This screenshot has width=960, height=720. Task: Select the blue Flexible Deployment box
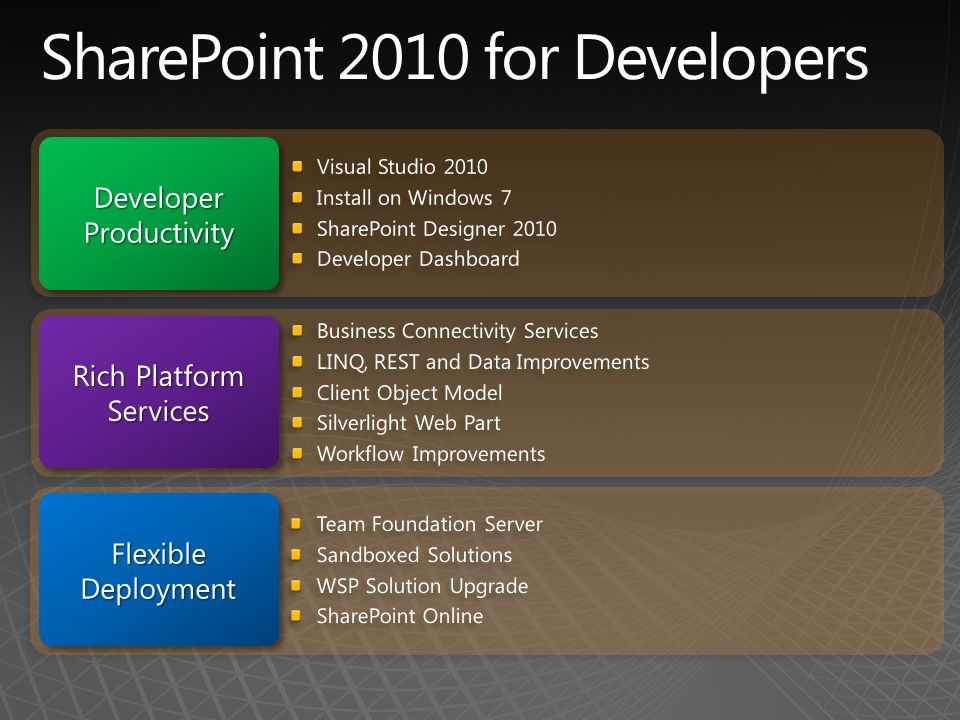(x=159, y=570)
